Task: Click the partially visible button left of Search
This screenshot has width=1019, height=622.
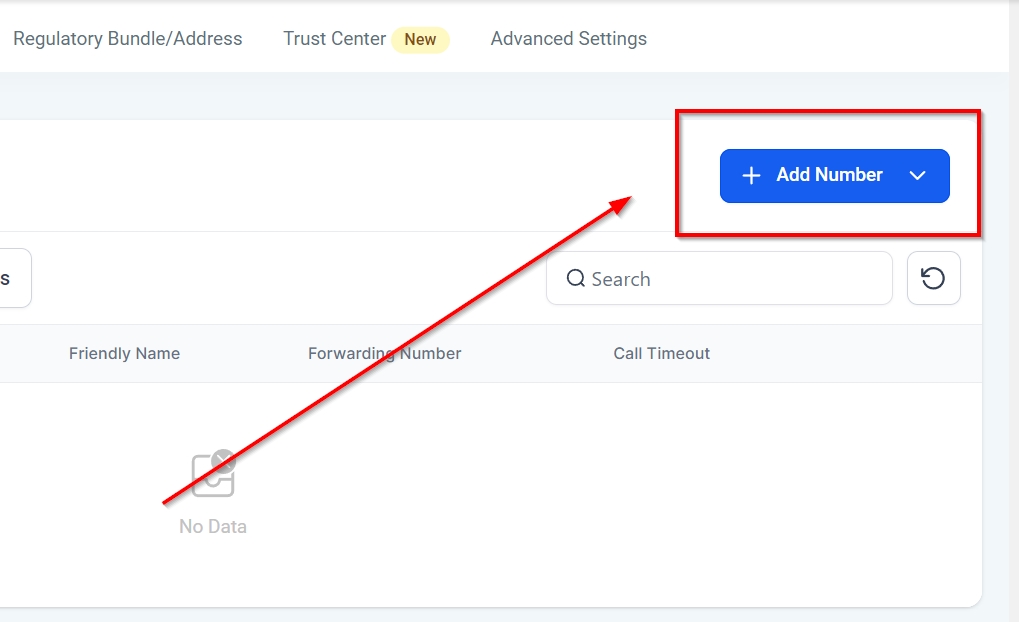Action: tap(14, 278)
